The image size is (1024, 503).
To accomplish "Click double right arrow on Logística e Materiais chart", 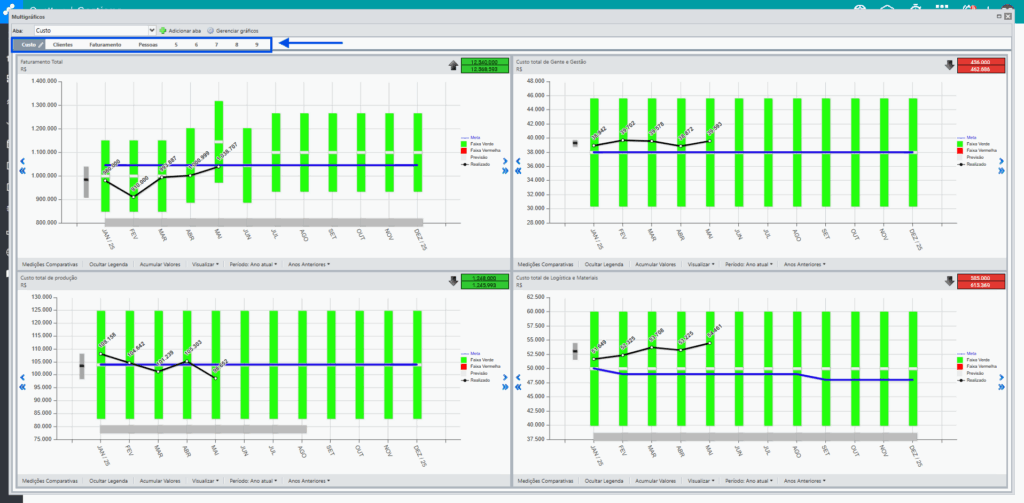I will click(x=1002, y=387).
